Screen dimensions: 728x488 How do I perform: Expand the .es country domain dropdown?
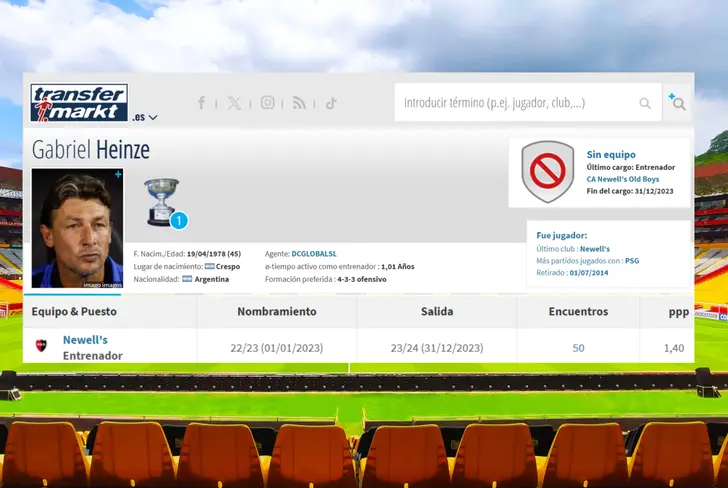pyautogui.click(x=144, y=117)
